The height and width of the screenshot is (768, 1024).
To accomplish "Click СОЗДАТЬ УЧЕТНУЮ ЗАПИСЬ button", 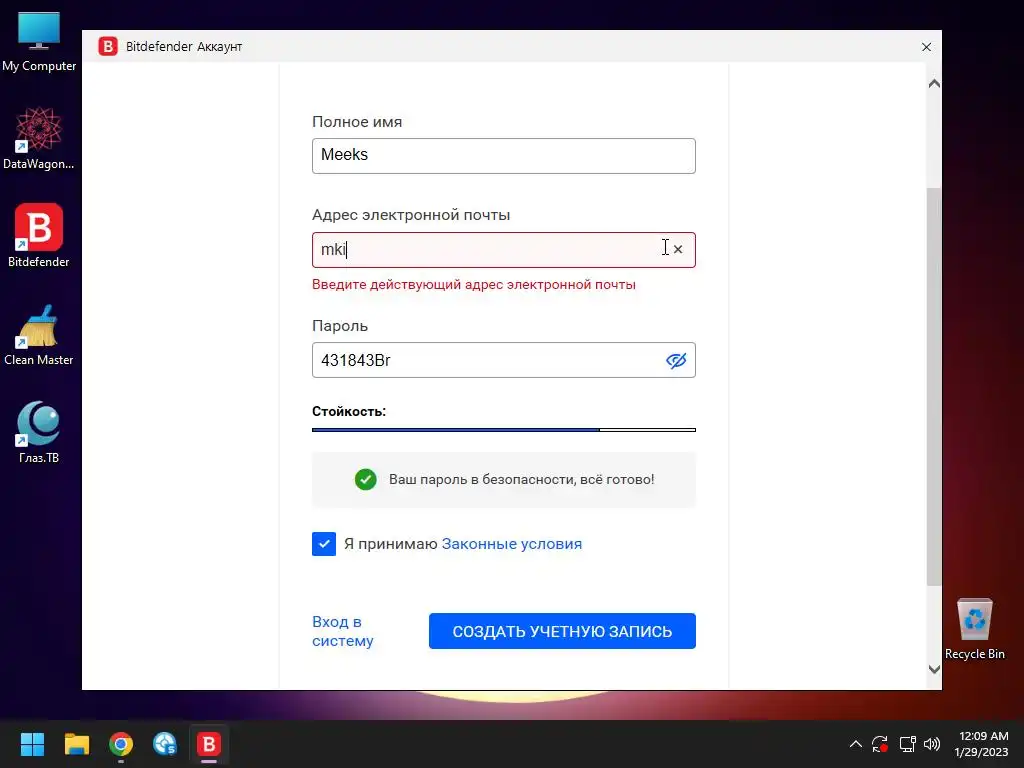I will click(x=562, y=631).
